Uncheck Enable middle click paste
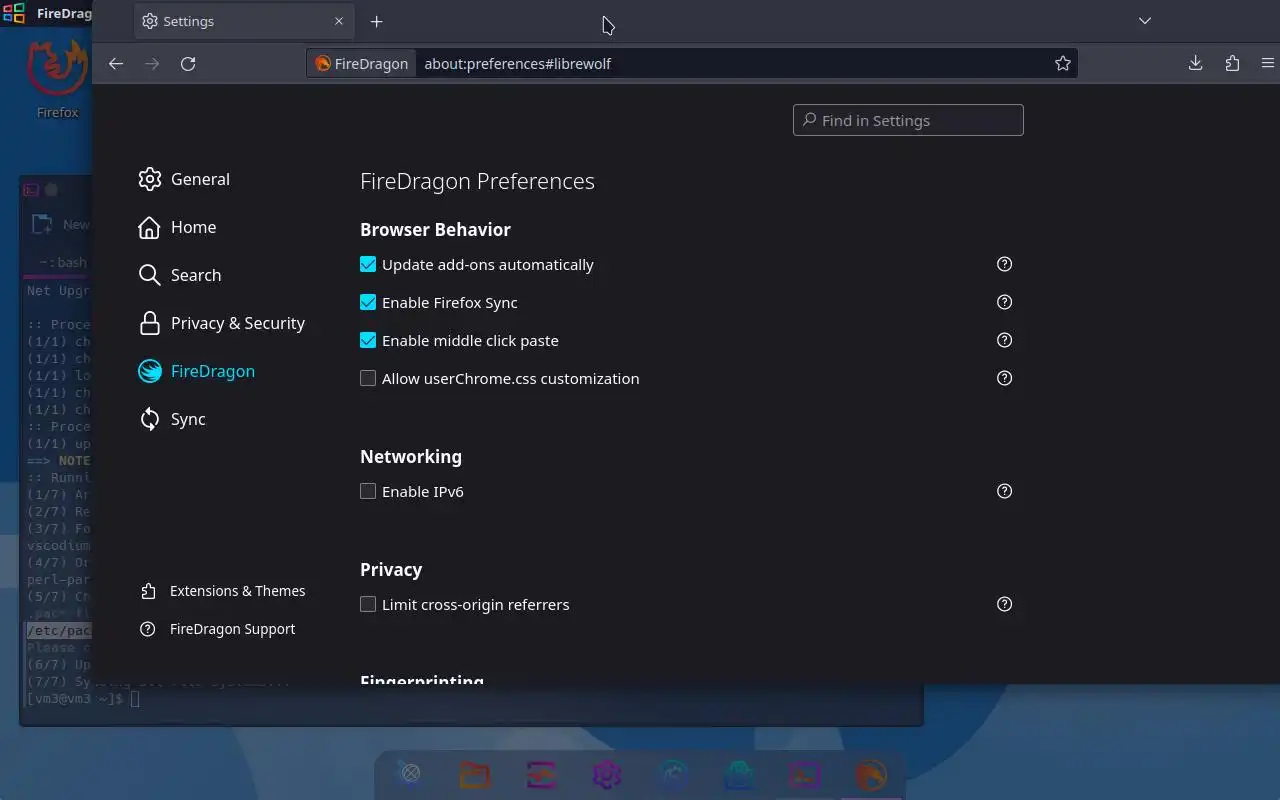This screenshot has width=1280, height=800. tap(368, 340)
